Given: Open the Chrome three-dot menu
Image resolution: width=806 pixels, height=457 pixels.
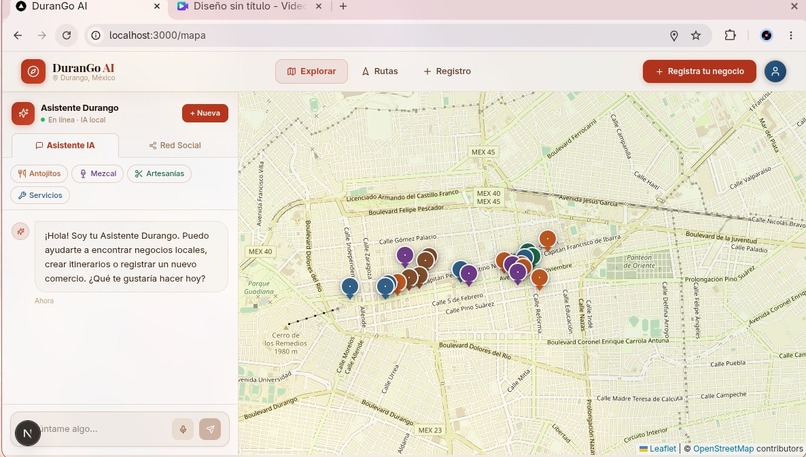Looking at the screenshot, I should coord(791,35).
